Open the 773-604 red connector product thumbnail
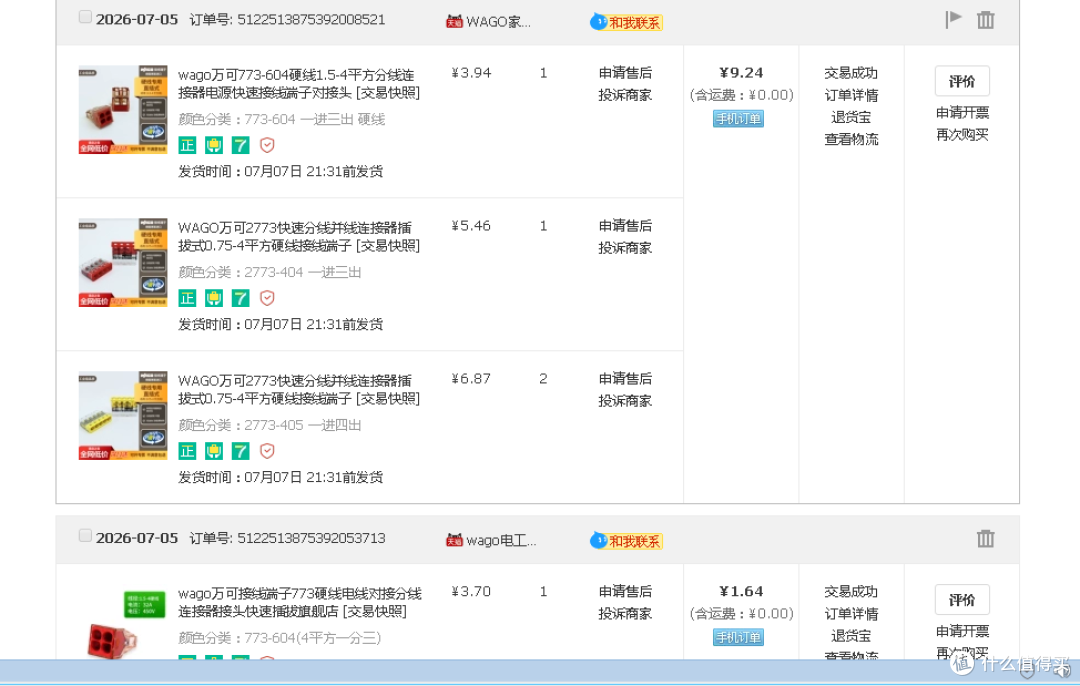 point(123,110)
